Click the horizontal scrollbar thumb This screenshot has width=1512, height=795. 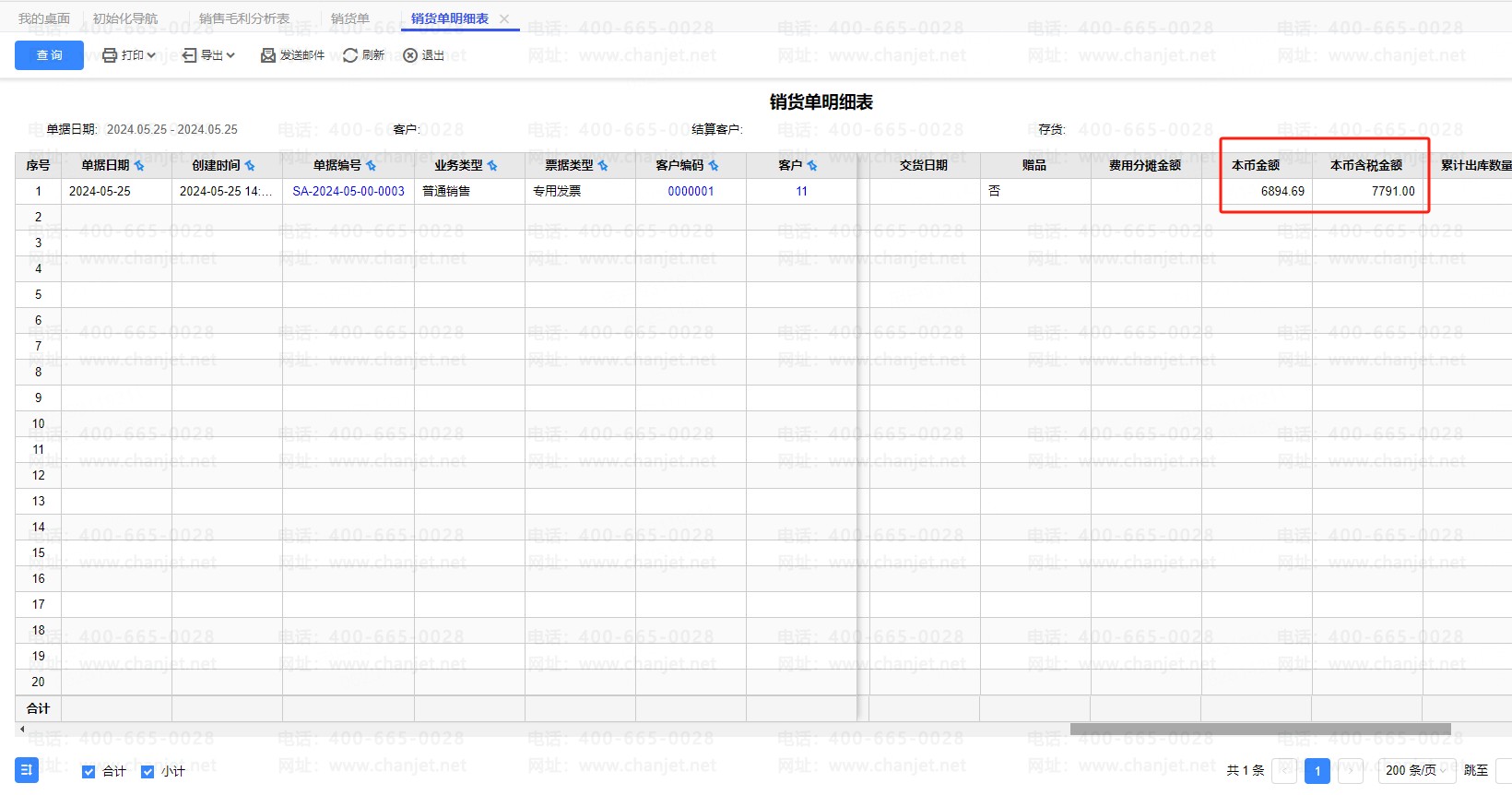click(x=1260, y=729)
